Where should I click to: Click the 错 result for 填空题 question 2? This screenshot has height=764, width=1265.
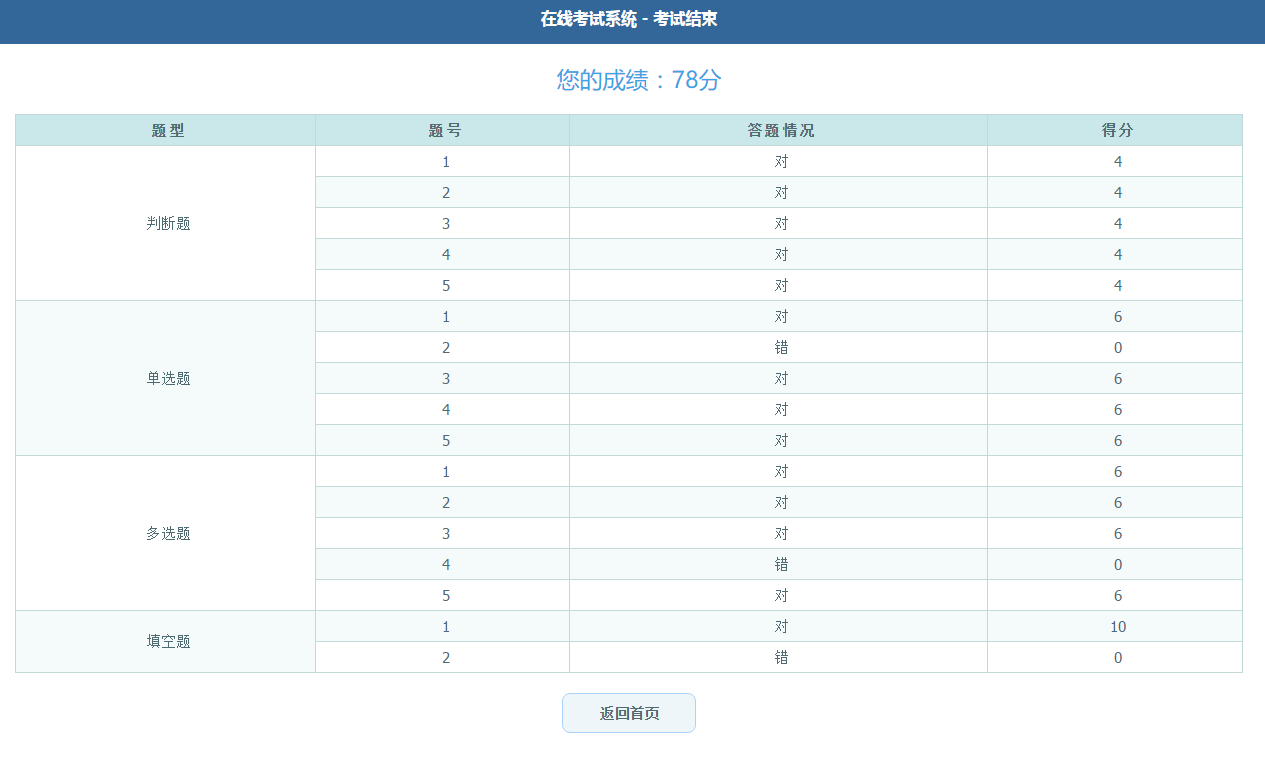(781, 657)
